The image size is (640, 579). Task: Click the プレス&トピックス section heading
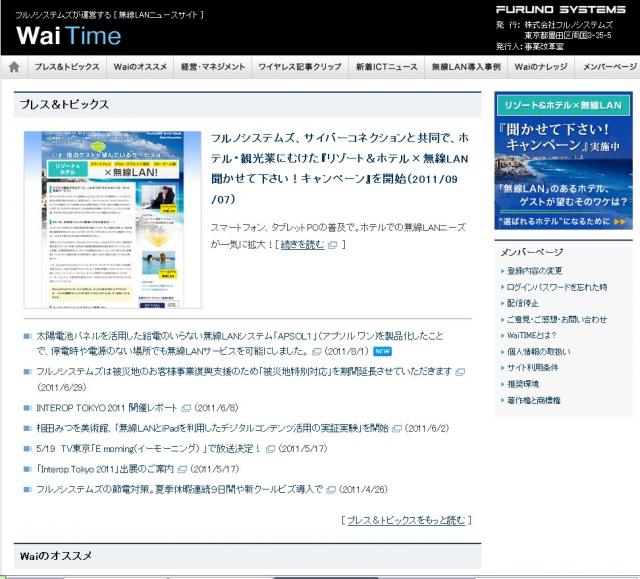(64, 104)
